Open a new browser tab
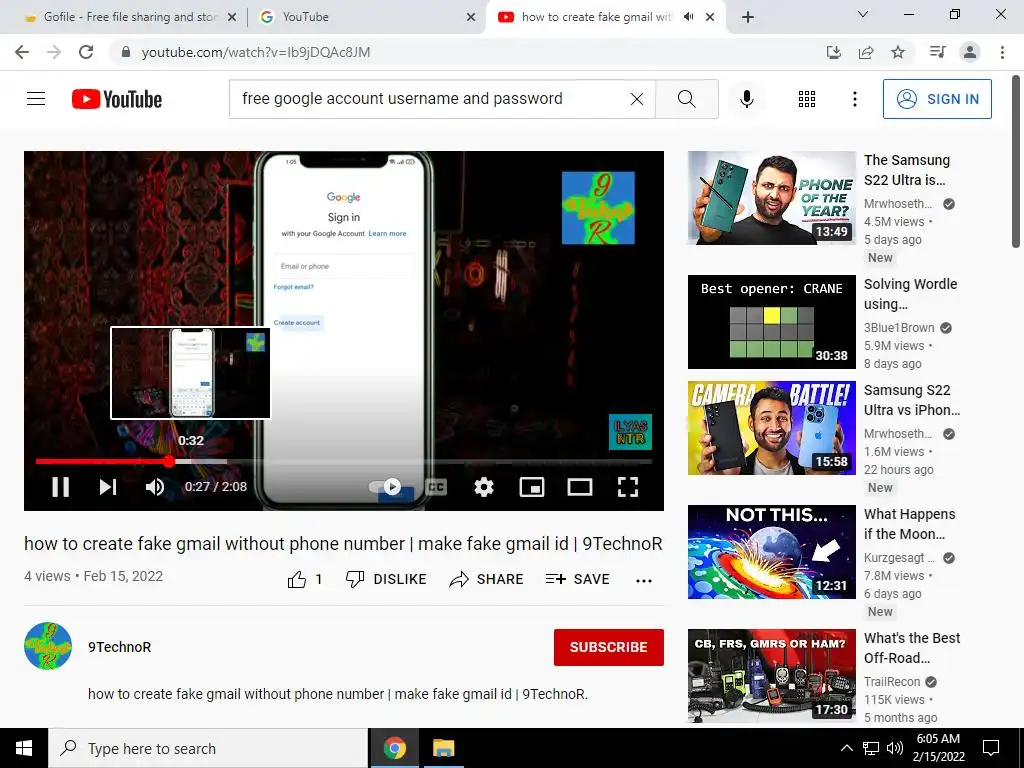The image size is (1024, 768). pyautogui.click(x=748, y=18)
